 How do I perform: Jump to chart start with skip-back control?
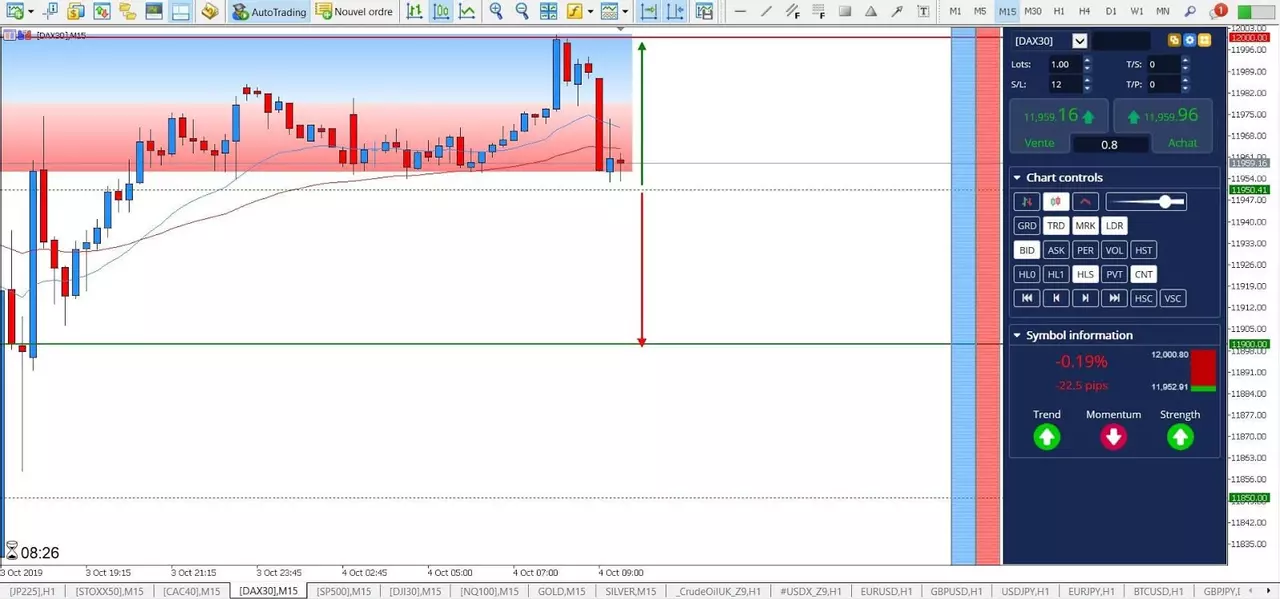[1027, 298]
